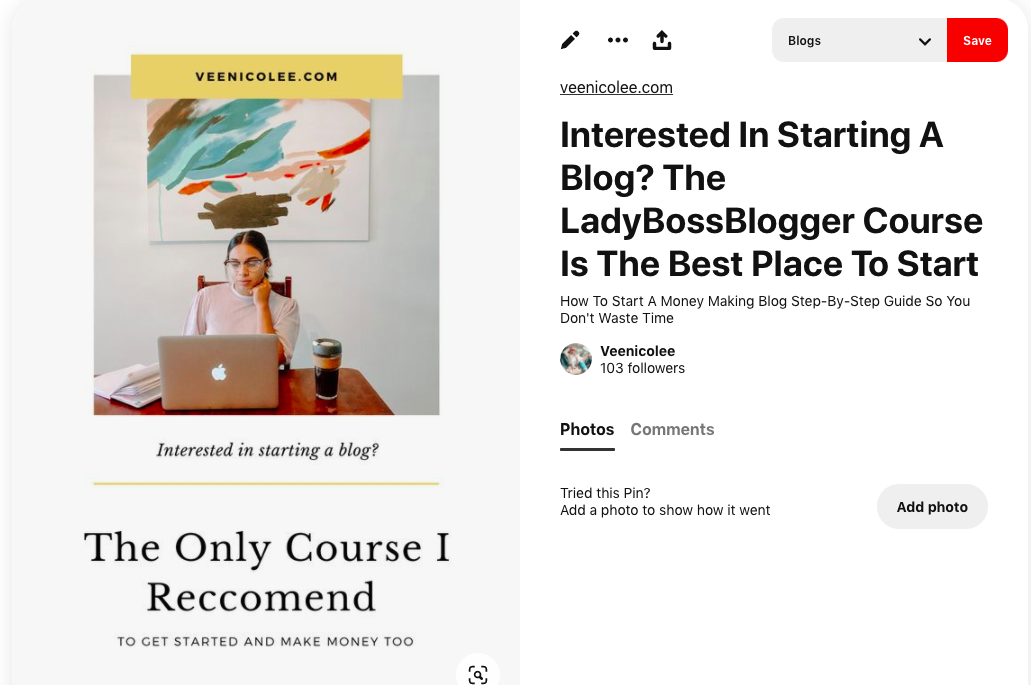The width and height of the screenshot is (1031, 685).
Task: Click 'The Only Course I Reccomend' text on pin
Action: click(x=266, y=571)
